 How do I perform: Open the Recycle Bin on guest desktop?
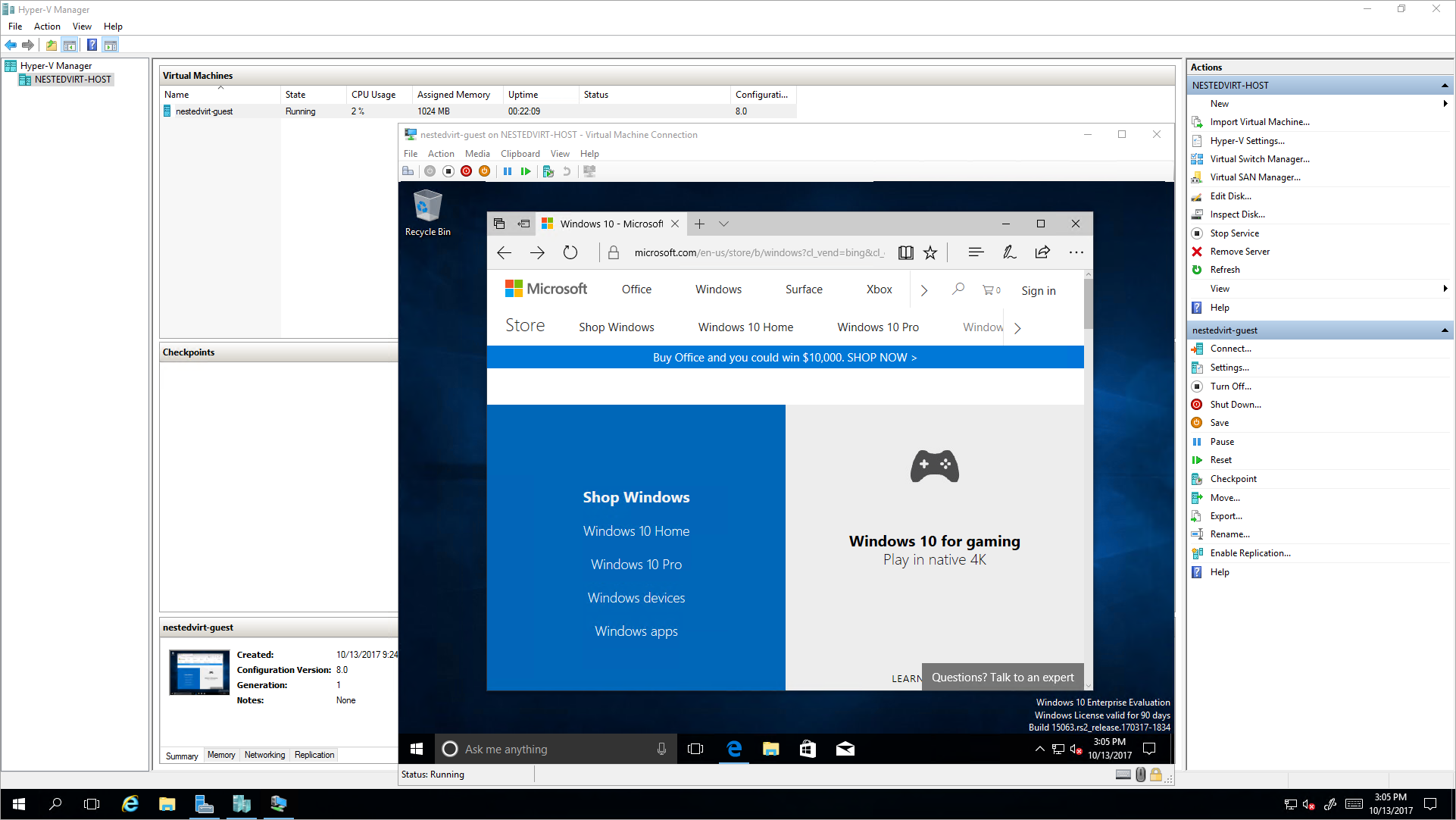coord(428,213)
